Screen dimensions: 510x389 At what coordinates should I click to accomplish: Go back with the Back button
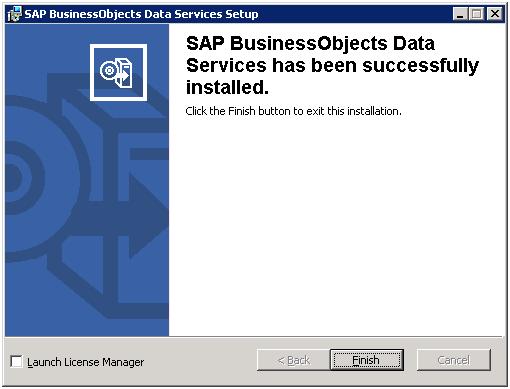pos(294,360)
